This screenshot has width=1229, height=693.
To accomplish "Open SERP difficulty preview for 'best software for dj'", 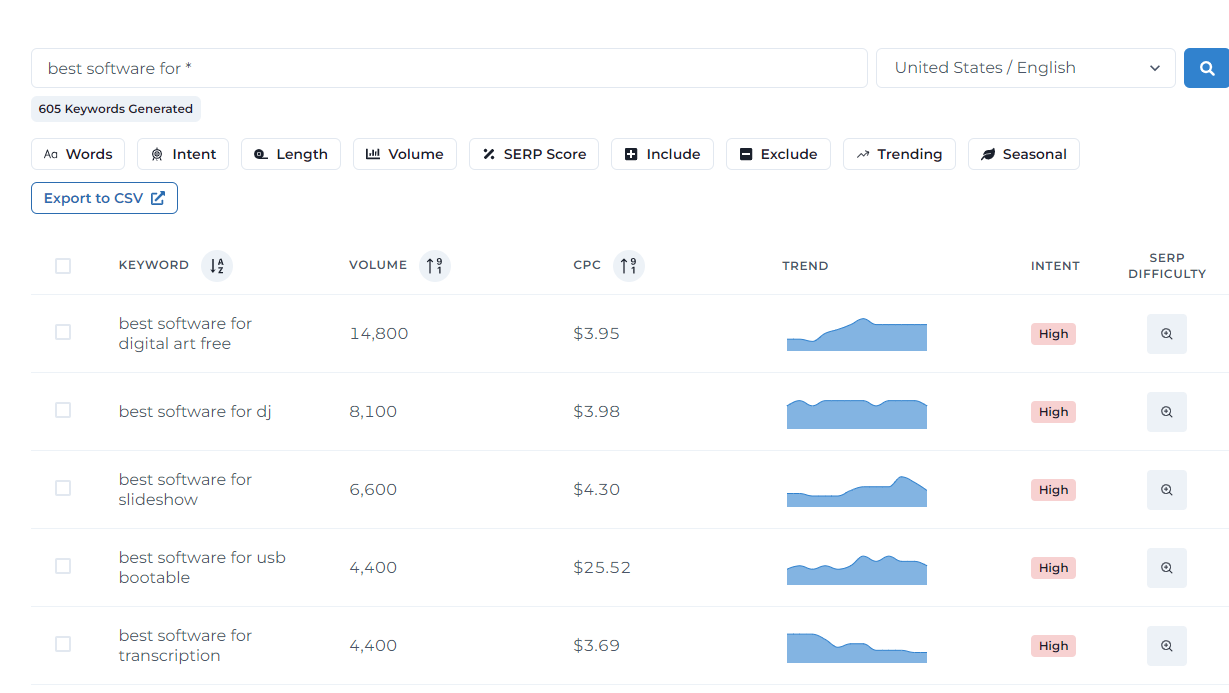I will click(1166, 411).
